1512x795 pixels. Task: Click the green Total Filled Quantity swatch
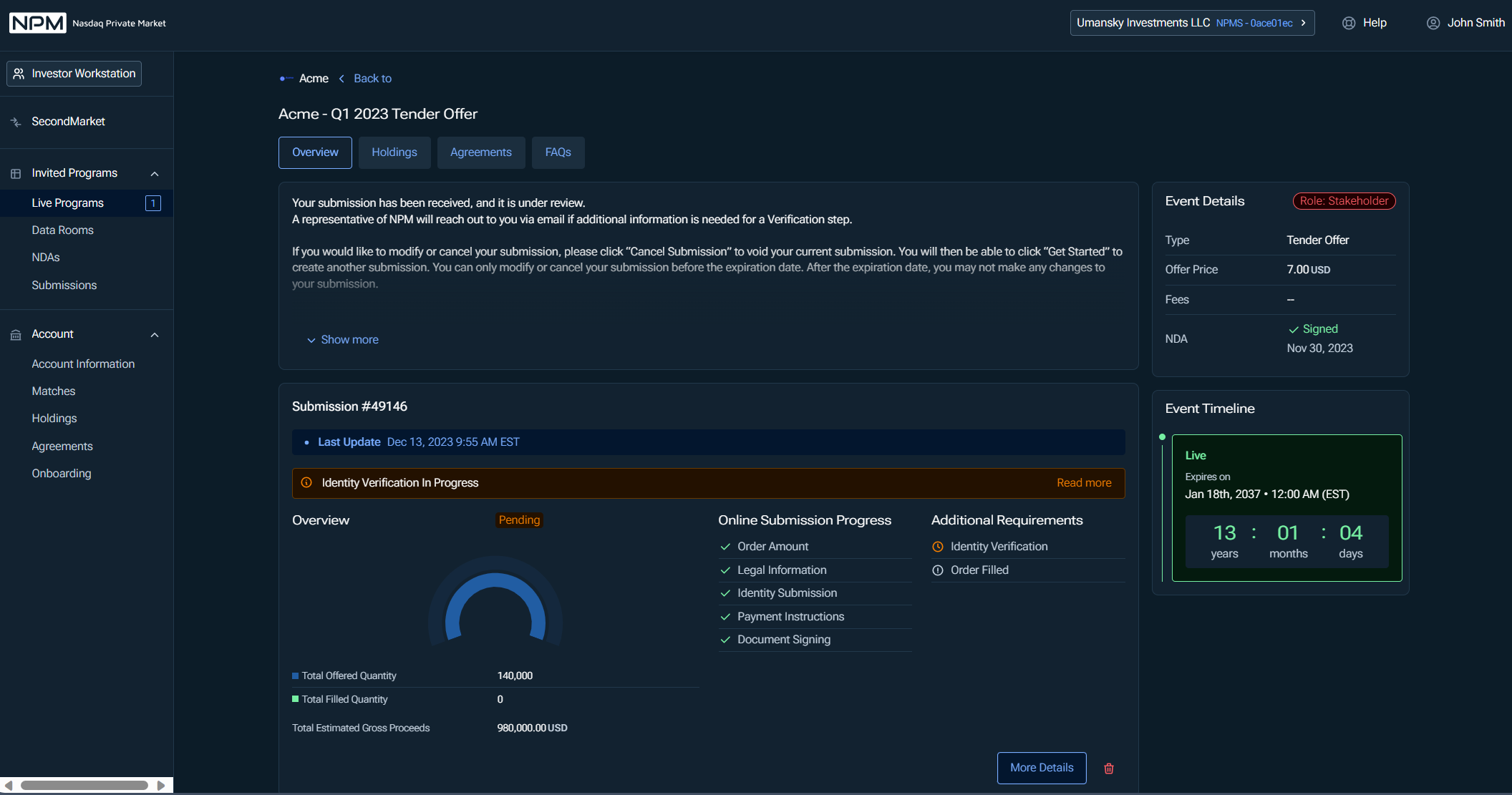[295, 699]
